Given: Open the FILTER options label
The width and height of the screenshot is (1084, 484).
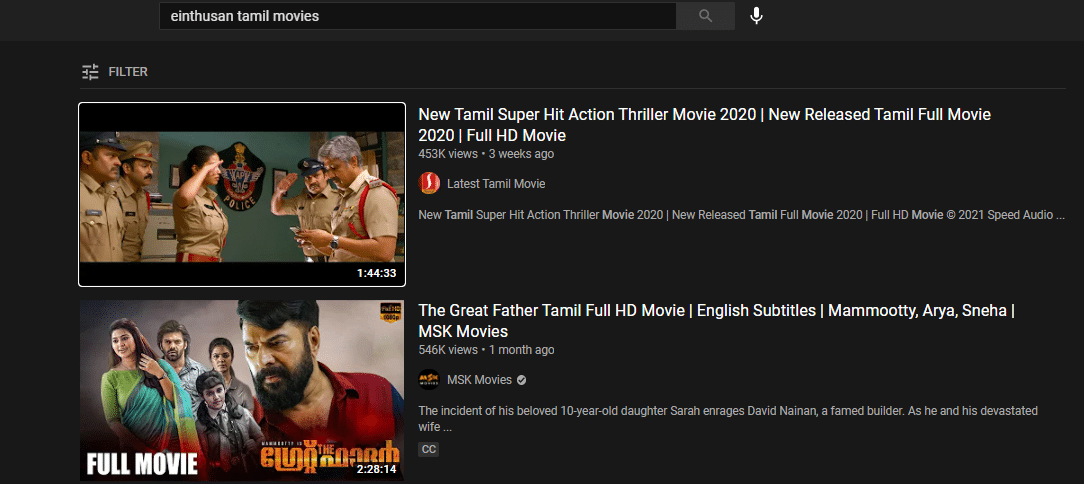Looking at the screenshot, I should pos(128,71).
